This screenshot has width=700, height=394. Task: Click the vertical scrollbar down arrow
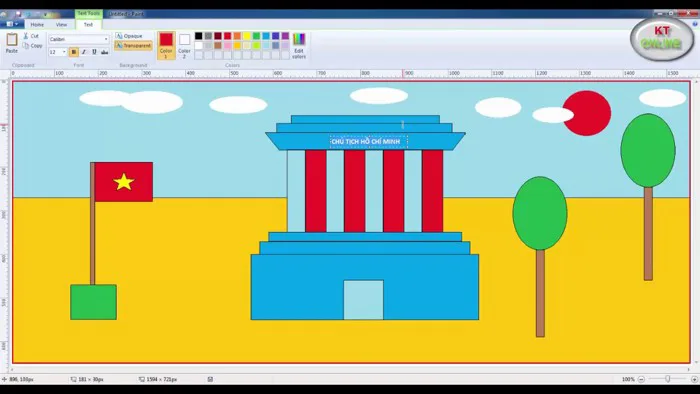click(x=696, y=363)
